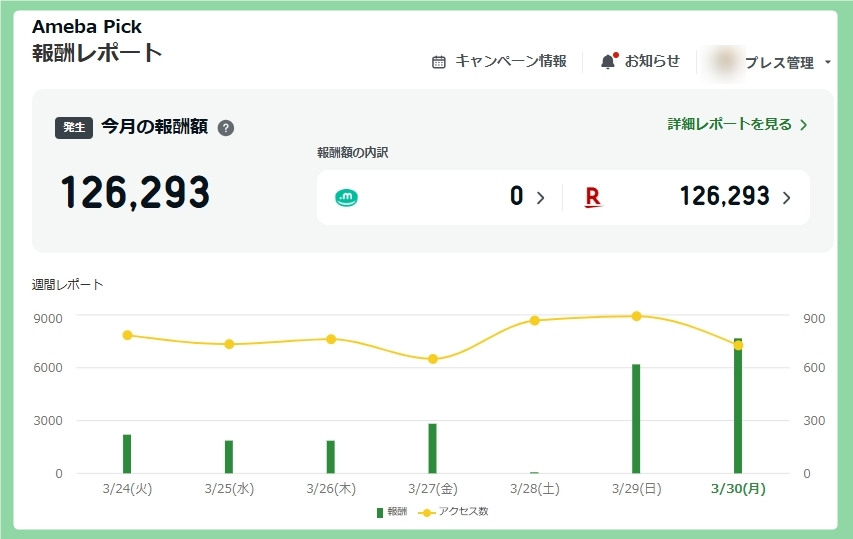Click the 3/24(火) green reward bar

coord(127,453)
